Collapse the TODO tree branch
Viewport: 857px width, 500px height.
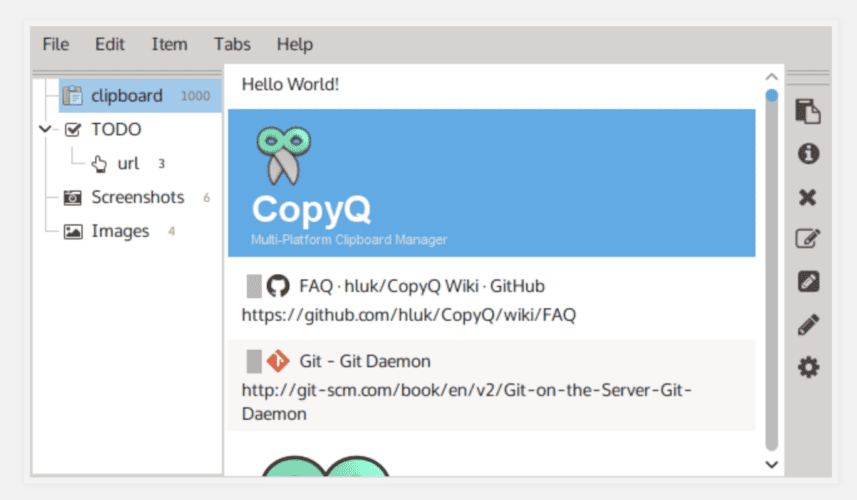click(x=45, y=130)
